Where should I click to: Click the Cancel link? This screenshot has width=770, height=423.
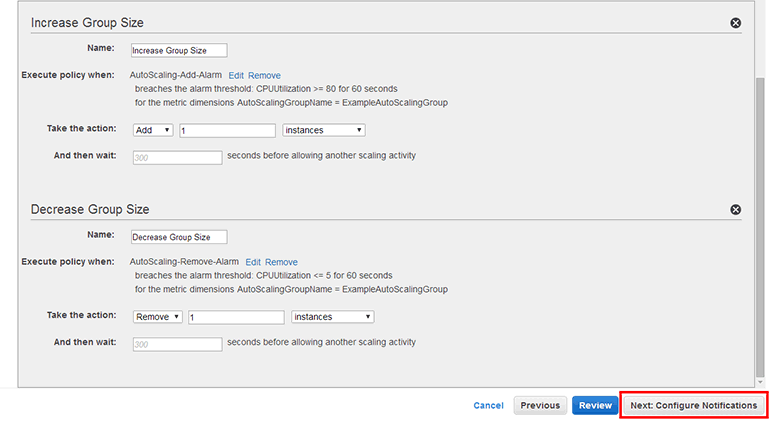click(488, 406)
